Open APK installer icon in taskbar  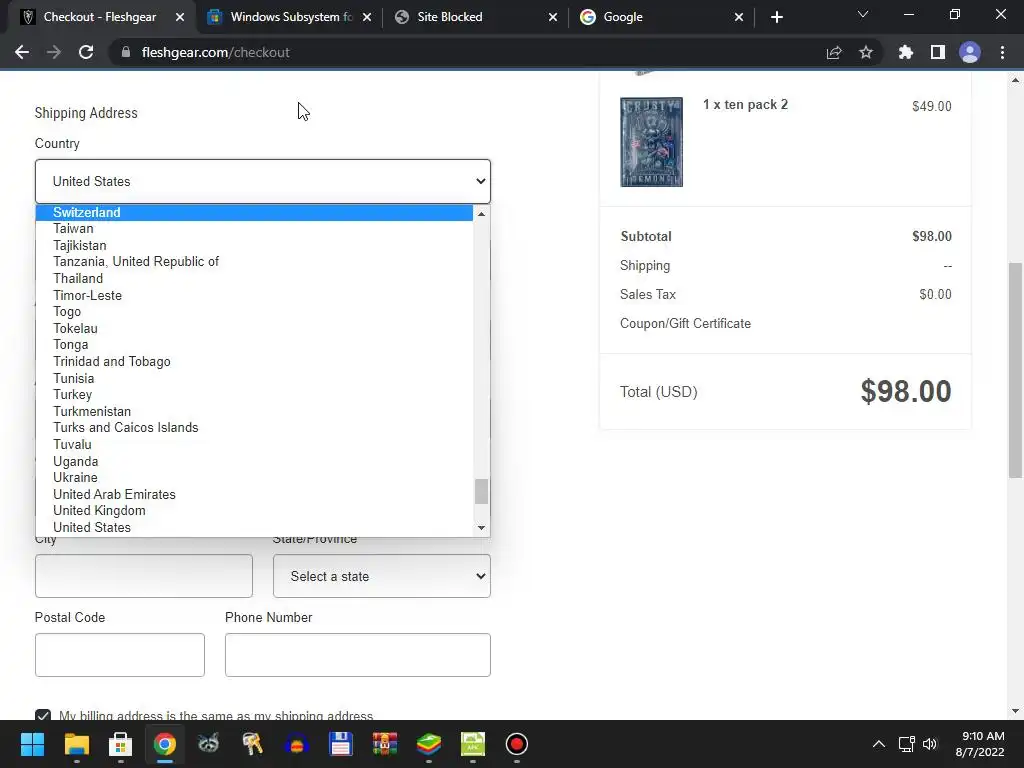tap(473, 744)
